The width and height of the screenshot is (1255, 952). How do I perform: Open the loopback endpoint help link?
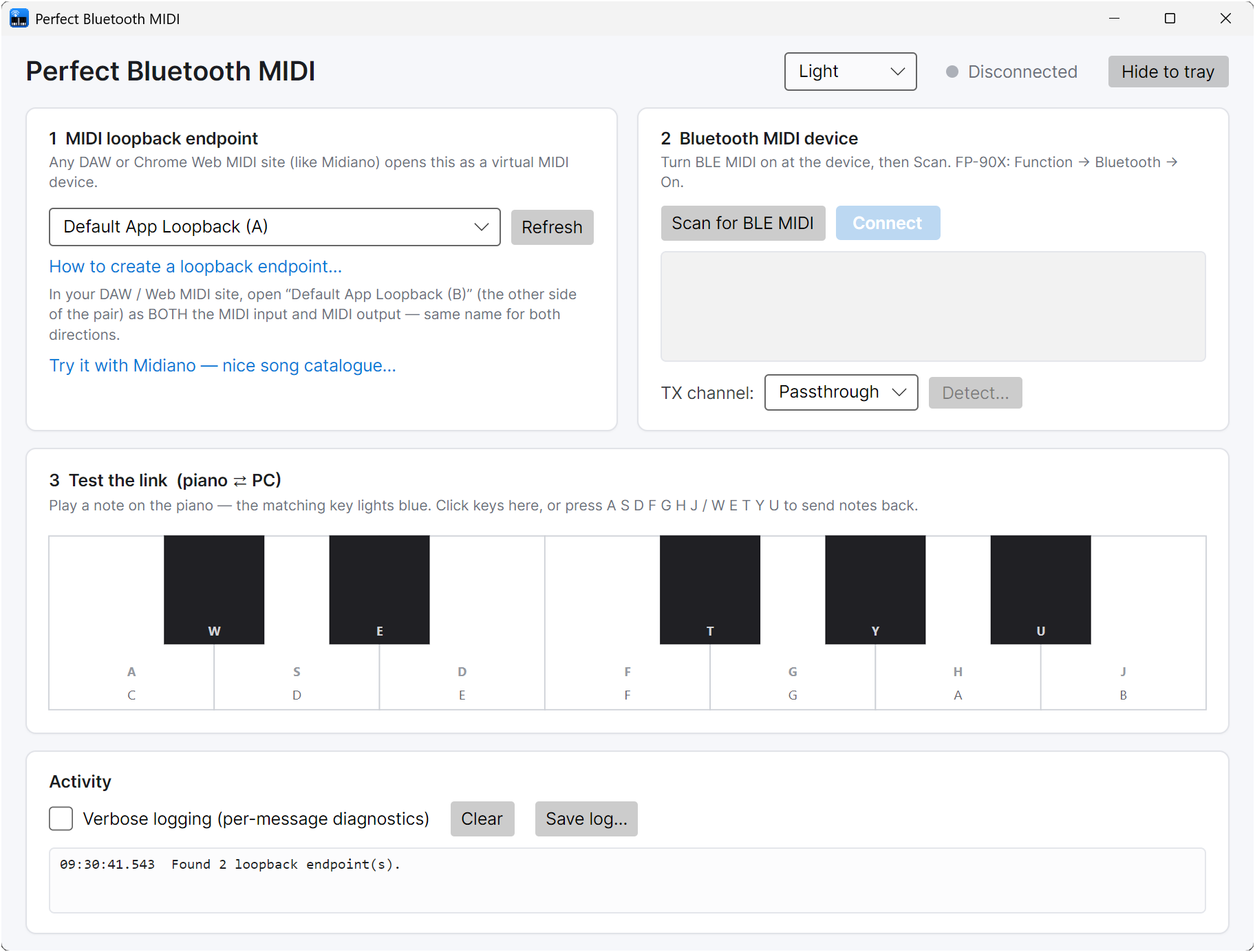click(x=195, y=267)
